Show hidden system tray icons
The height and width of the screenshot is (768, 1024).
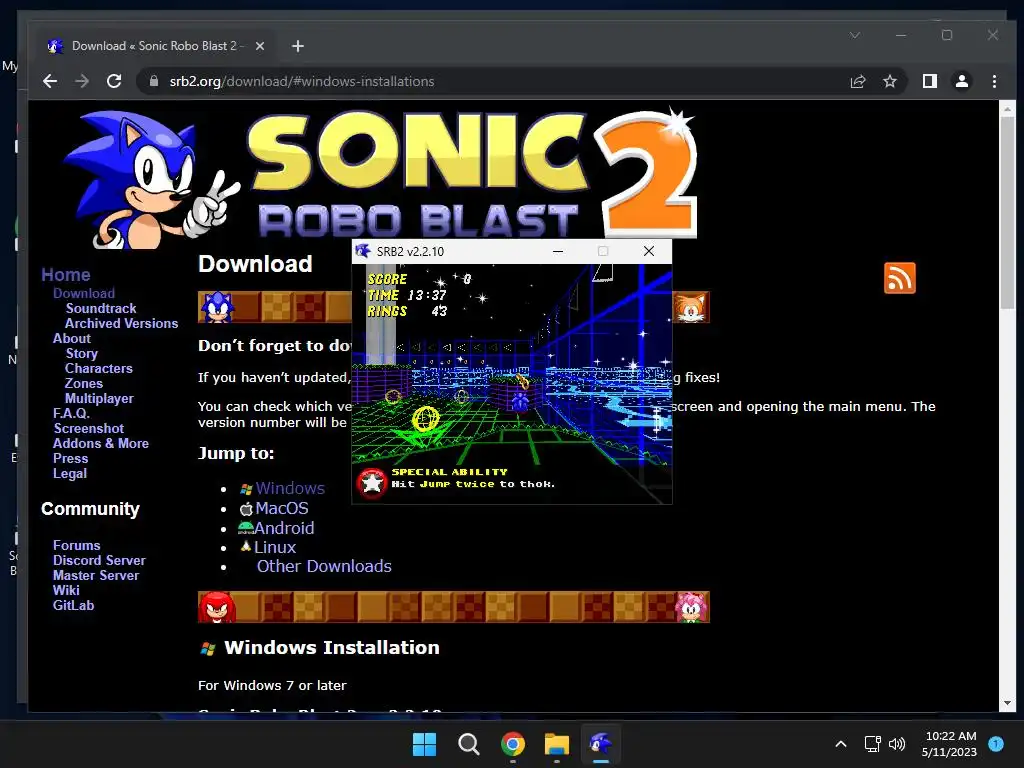point(841,744)
